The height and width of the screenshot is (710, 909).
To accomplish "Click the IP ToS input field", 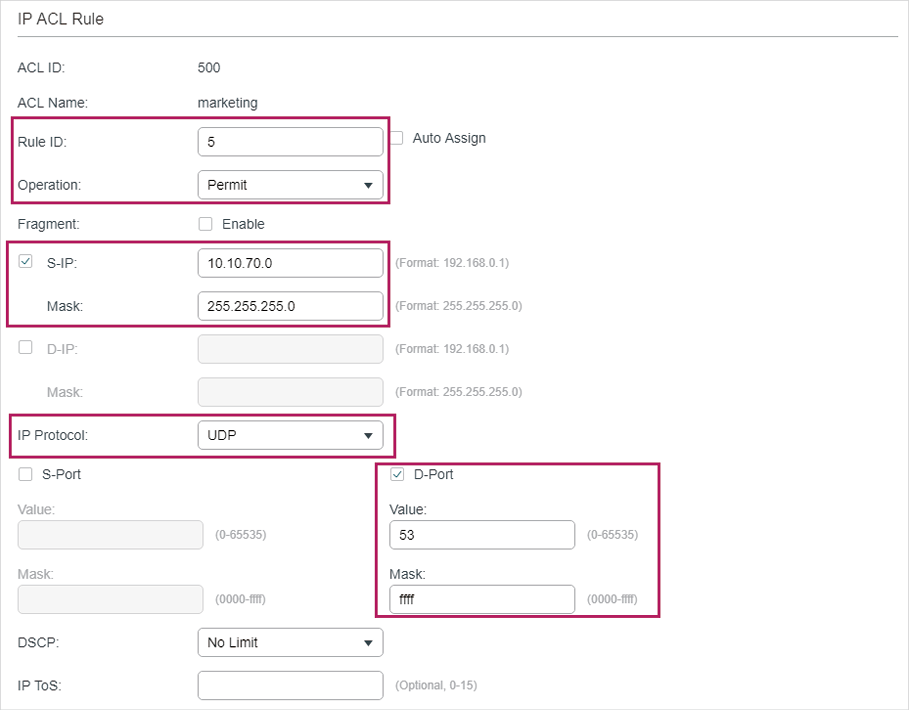I will pyautogui.click(x=290, y=685).
